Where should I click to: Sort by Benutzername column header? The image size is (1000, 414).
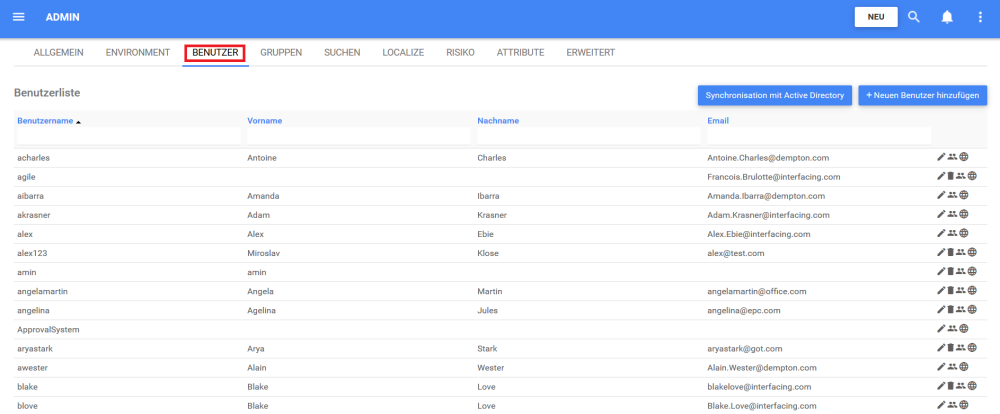45,121
